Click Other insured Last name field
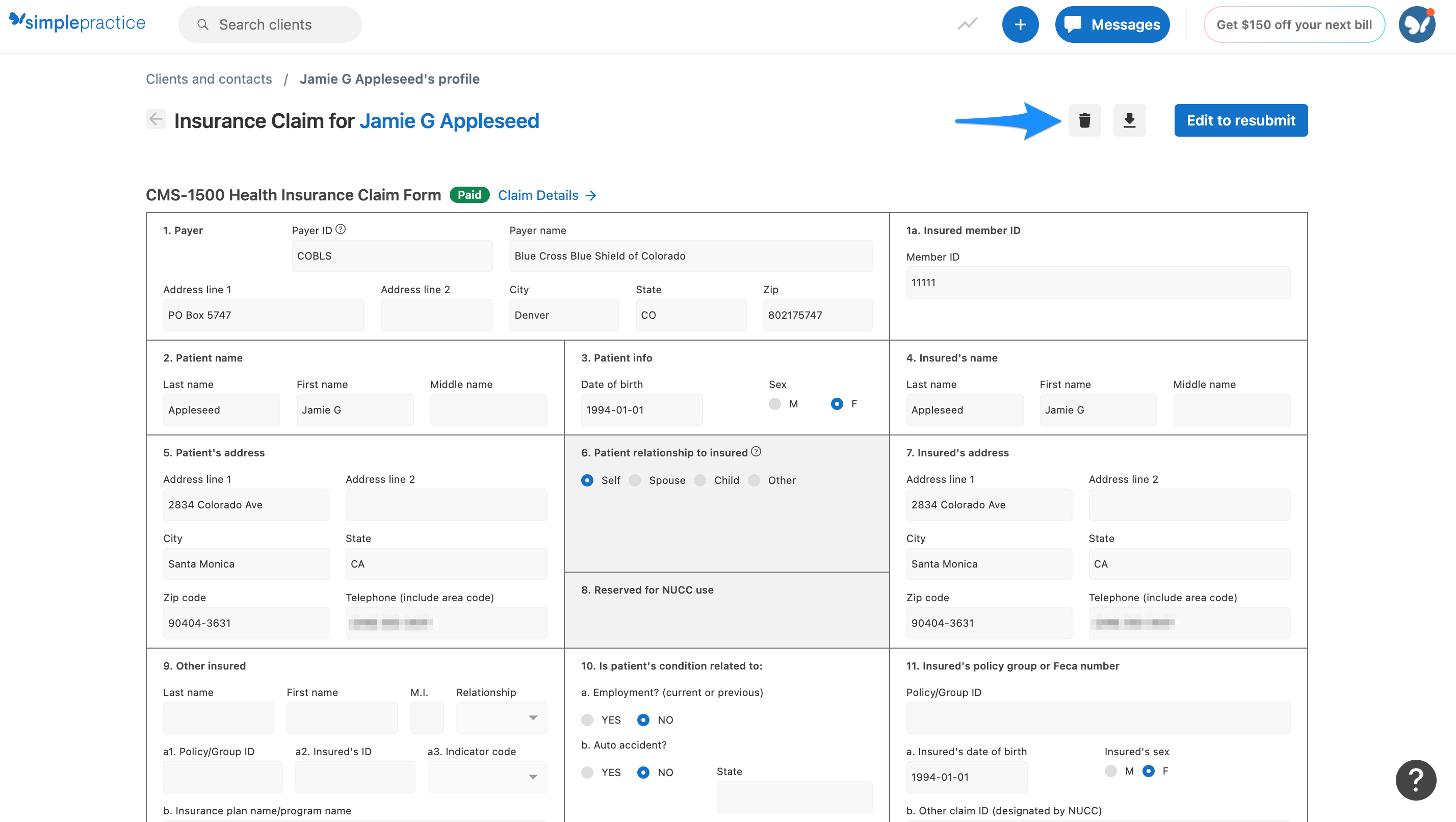This screenshot has height=822, width=1456. click(218, 718)
